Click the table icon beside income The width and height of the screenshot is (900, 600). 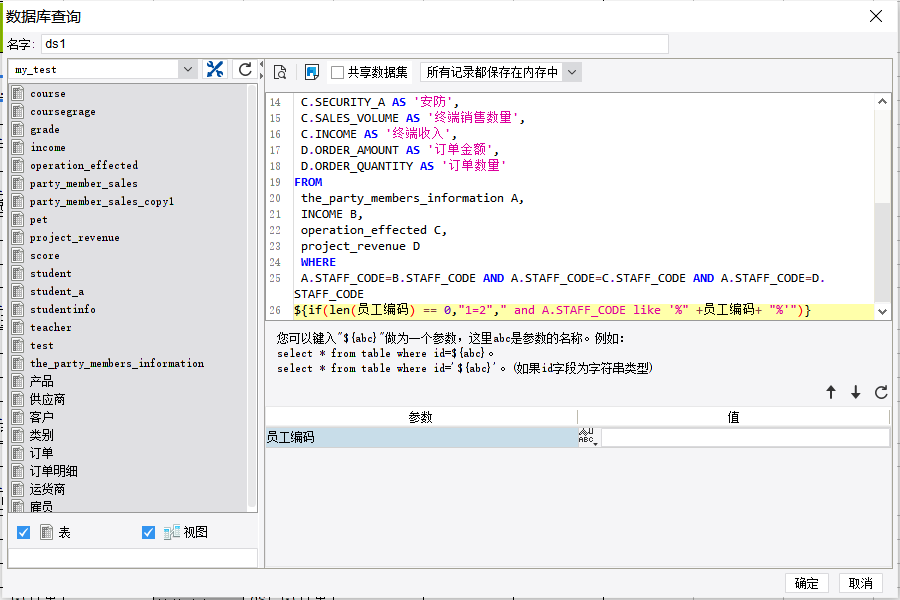pyautogui.click(x=18, y=147)
